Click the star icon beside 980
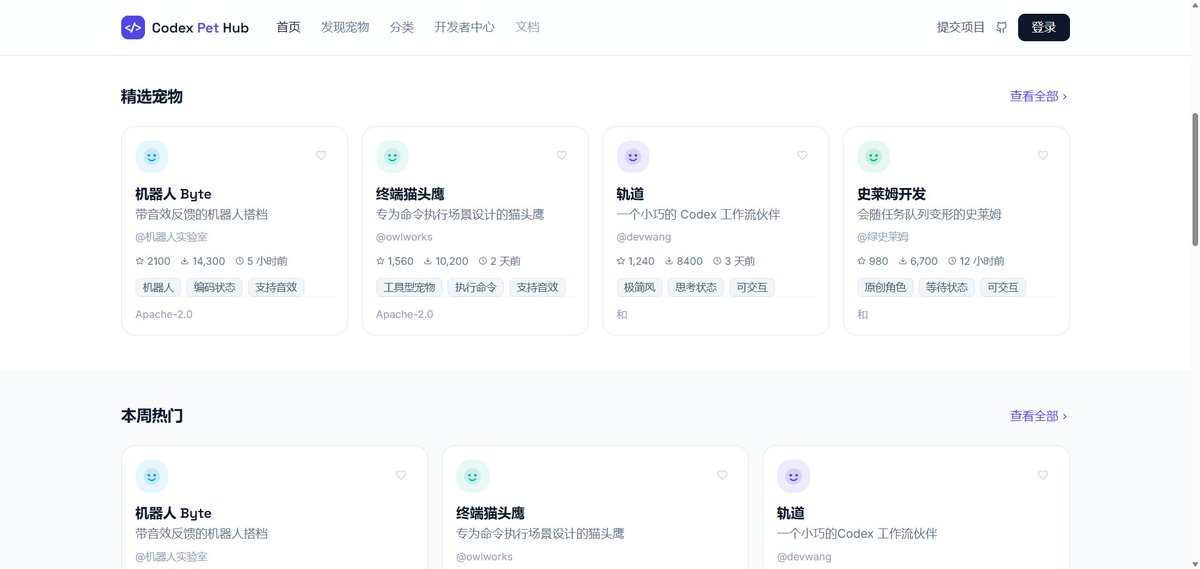 [862, 261]
